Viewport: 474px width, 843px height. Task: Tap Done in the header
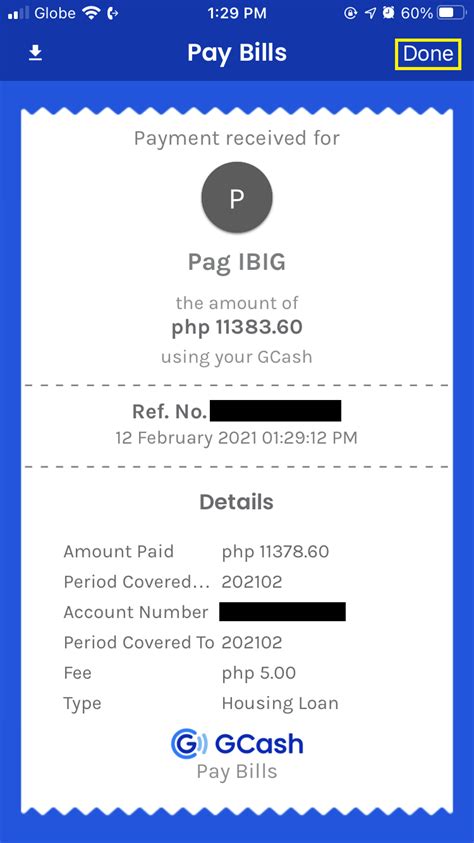[428, 54]
